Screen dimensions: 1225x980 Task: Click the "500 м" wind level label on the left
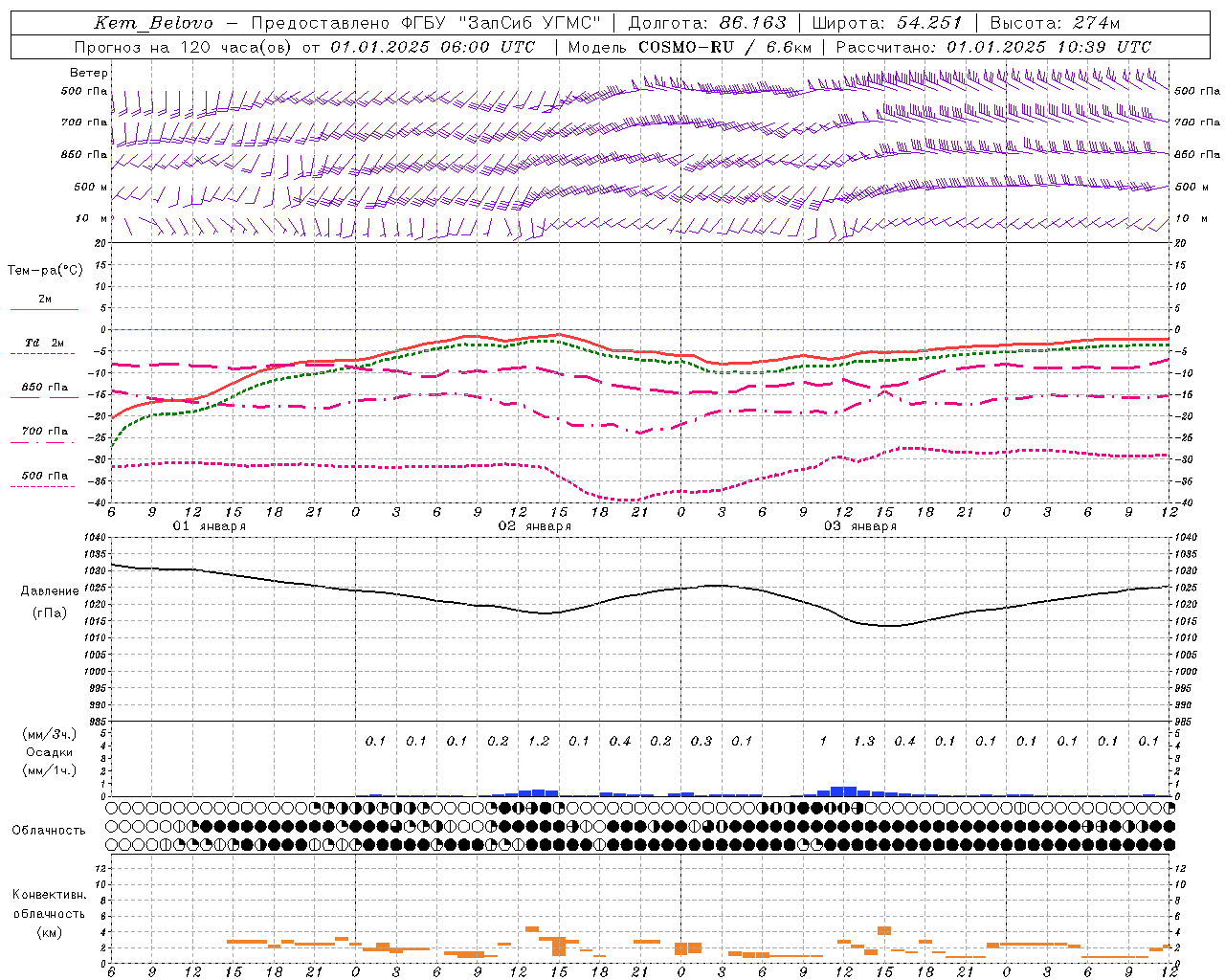(x=91, y=187)
